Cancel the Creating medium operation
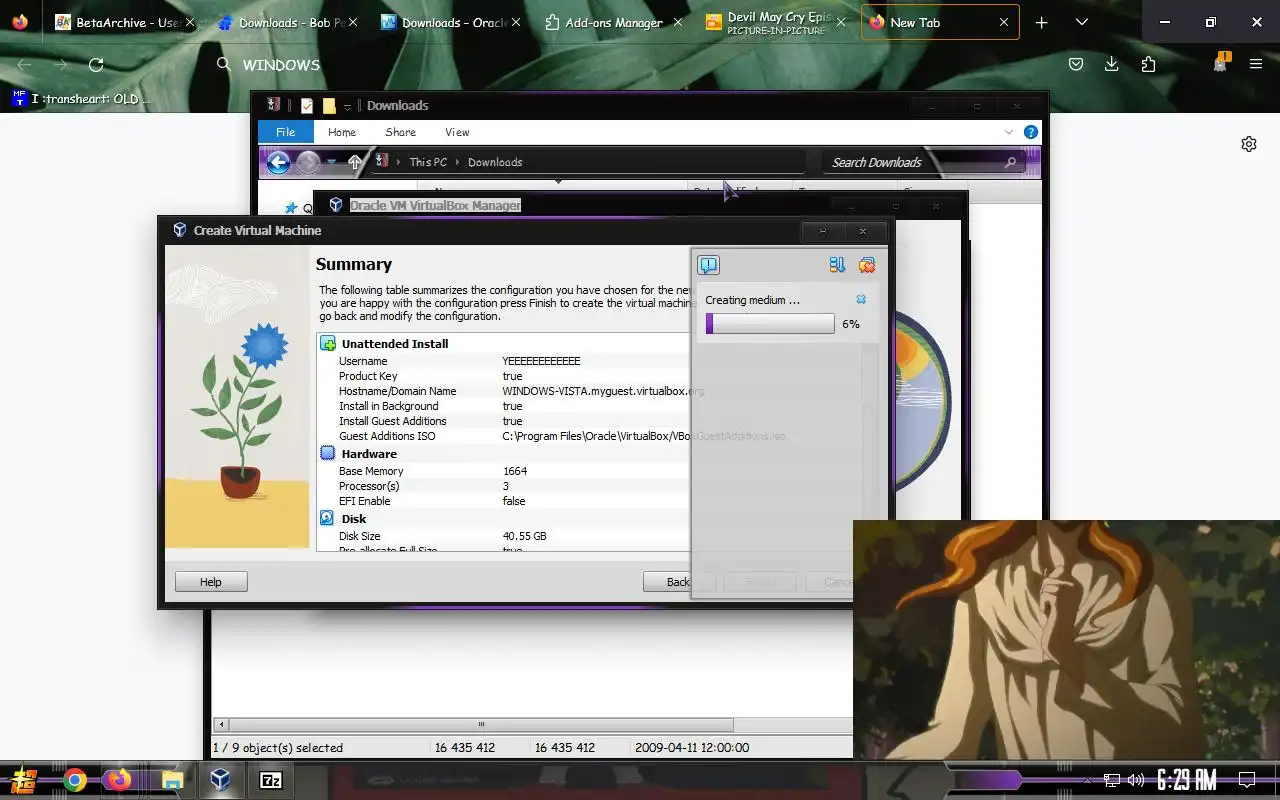Screen dimensions: 1280x800 [861, 299]
